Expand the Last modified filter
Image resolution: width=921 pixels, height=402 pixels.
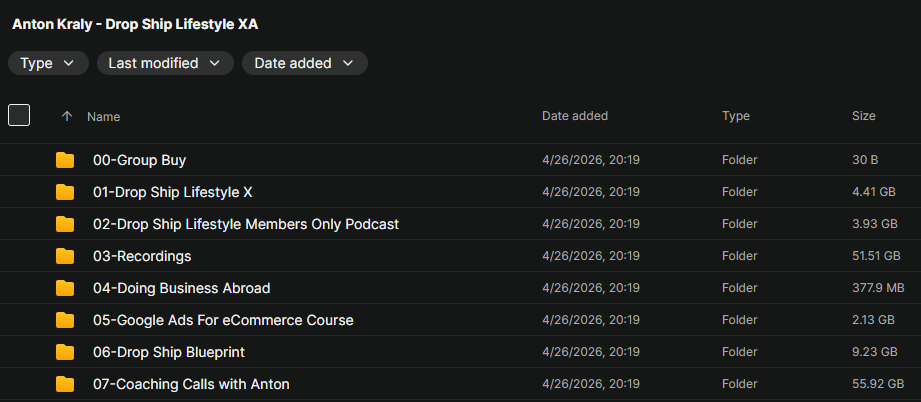[x=165, y=63]
